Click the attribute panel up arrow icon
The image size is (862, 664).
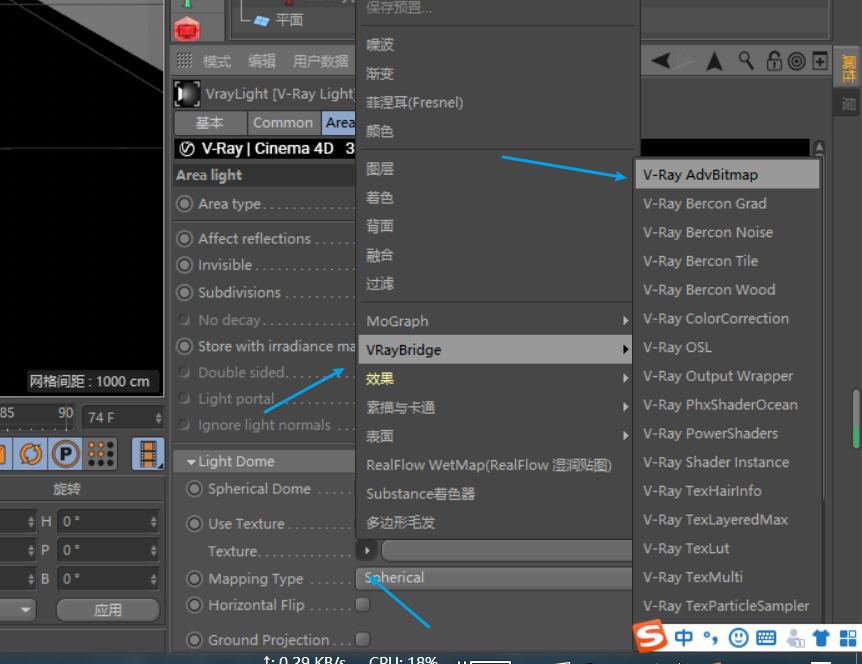click(714, 61)
